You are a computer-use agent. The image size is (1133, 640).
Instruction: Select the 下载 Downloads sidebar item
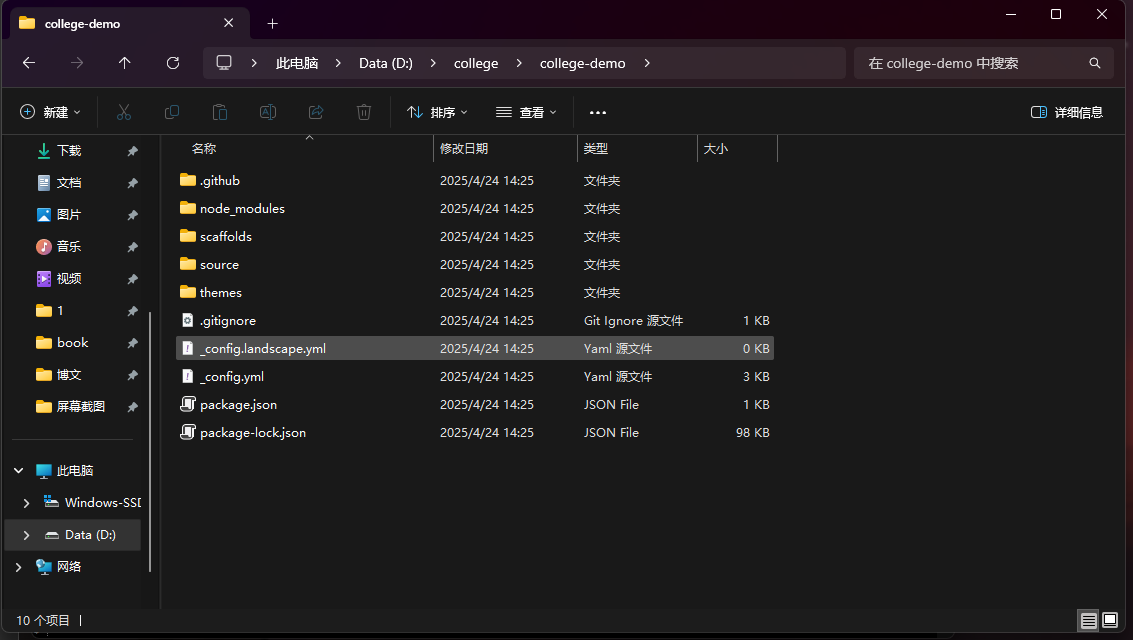(x=69, y=151)
